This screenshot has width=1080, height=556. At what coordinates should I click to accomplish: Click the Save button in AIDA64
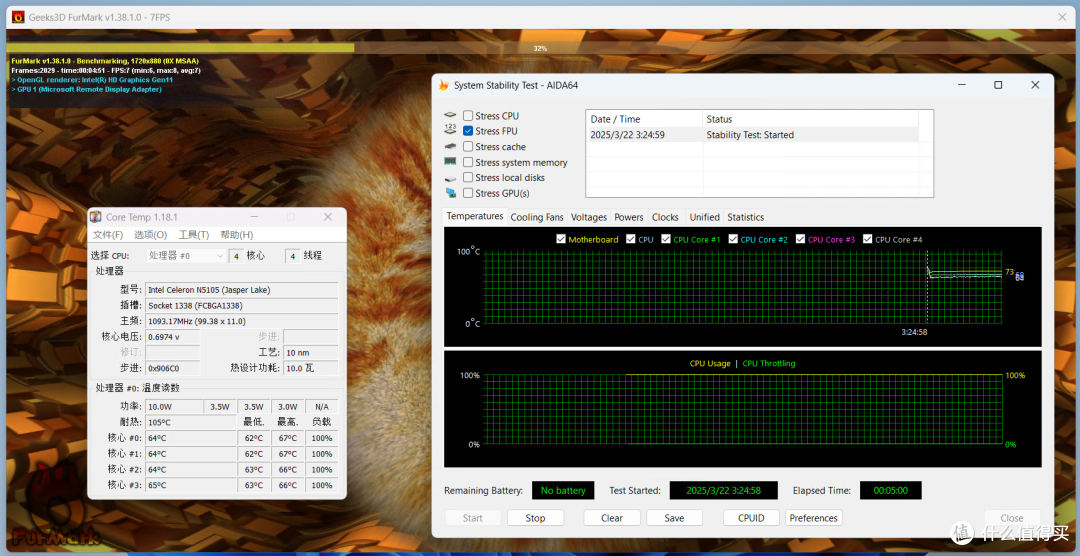click(x=674, y=518)
